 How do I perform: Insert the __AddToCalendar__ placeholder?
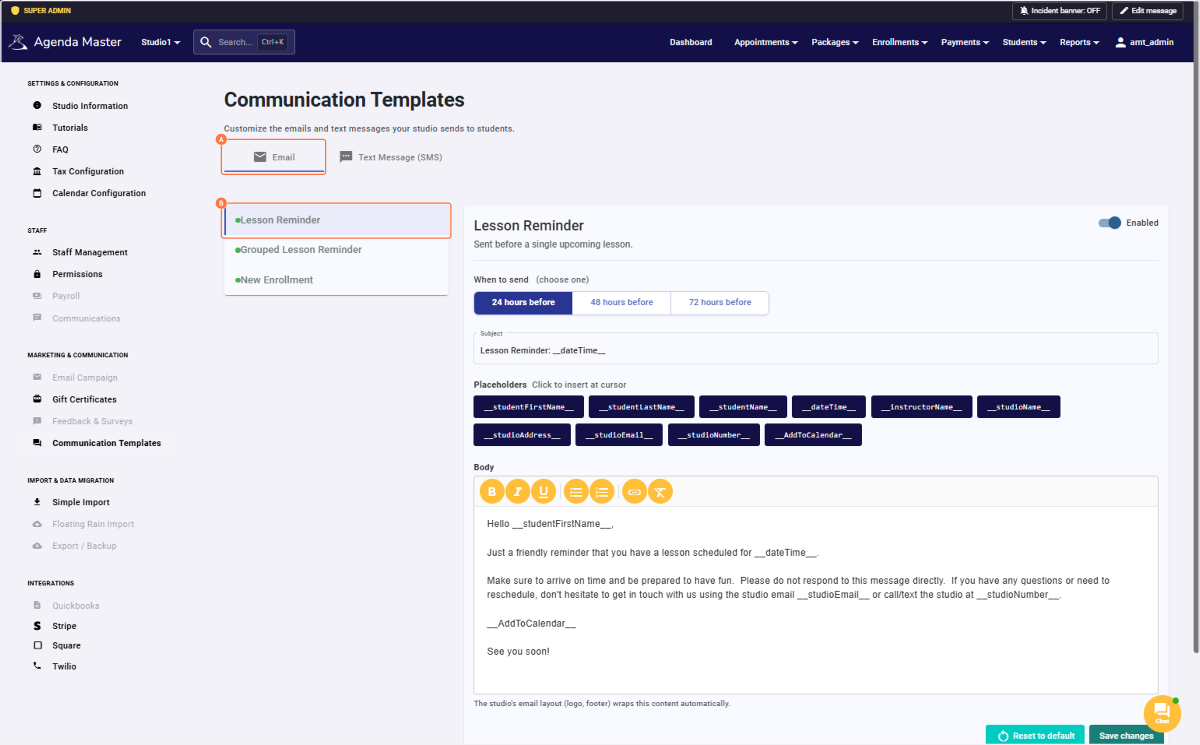pos(813,435)
